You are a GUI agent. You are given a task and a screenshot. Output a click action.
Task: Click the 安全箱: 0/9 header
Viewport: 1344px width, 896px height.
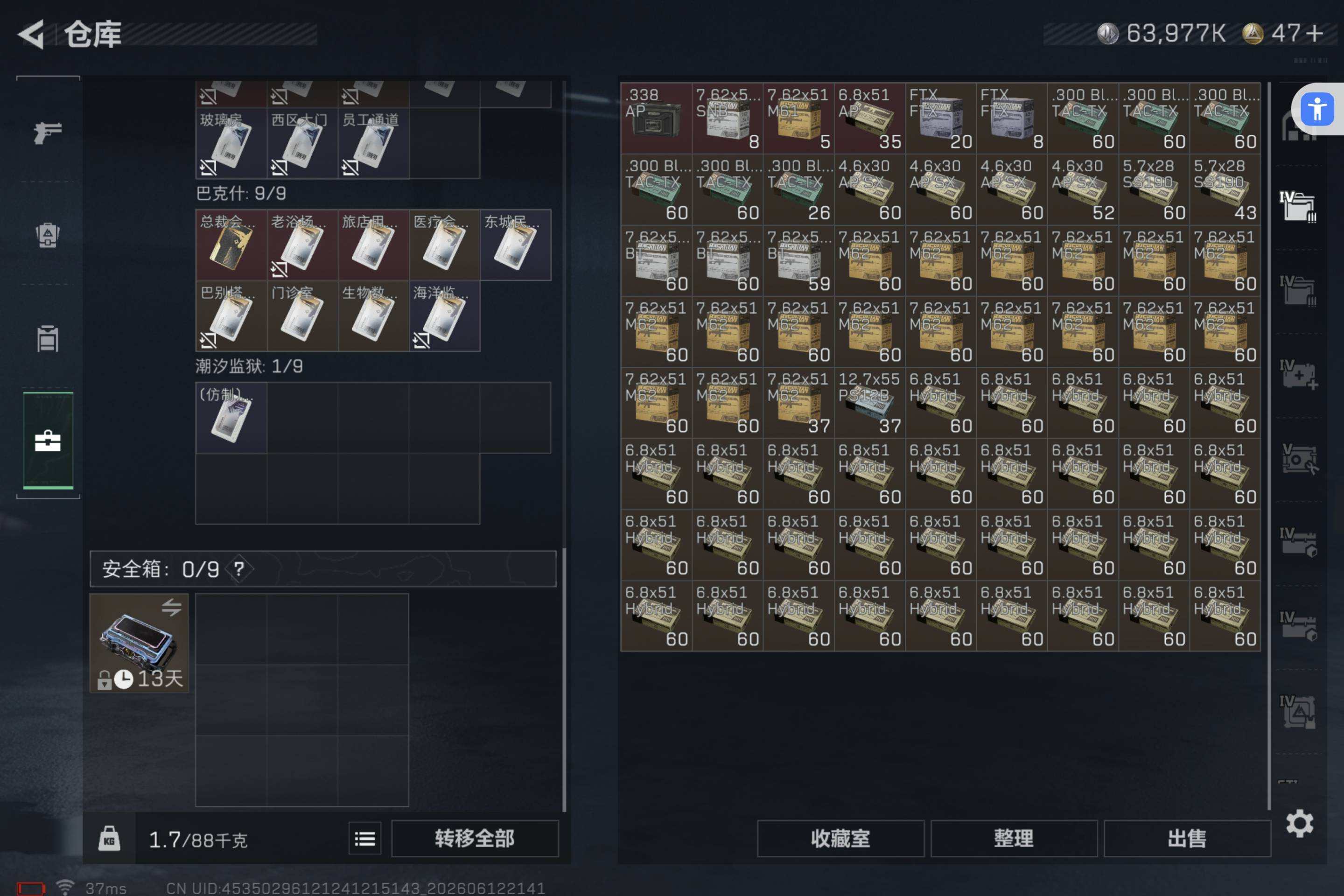[323, 568]
